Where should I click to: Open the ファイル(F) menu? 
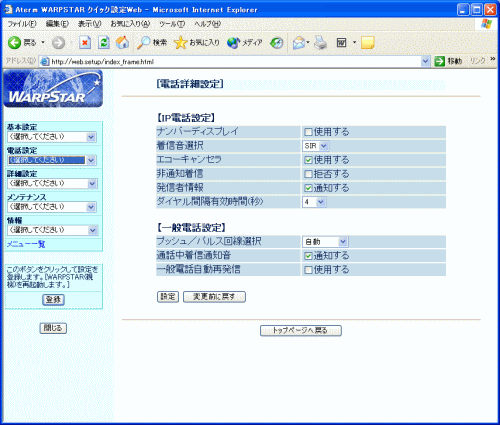point(22,24)
